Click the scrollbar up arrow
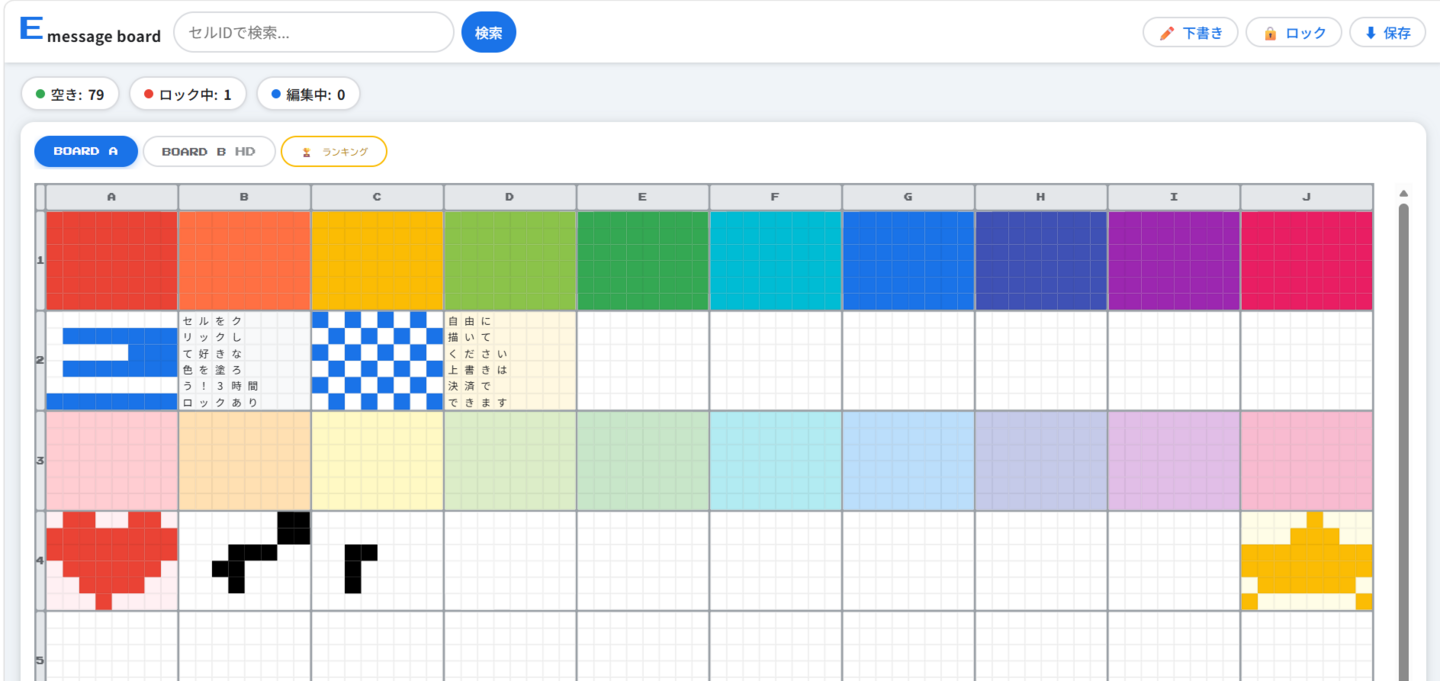Viewport: 1440px width, 681px height. coord(1403,193)
